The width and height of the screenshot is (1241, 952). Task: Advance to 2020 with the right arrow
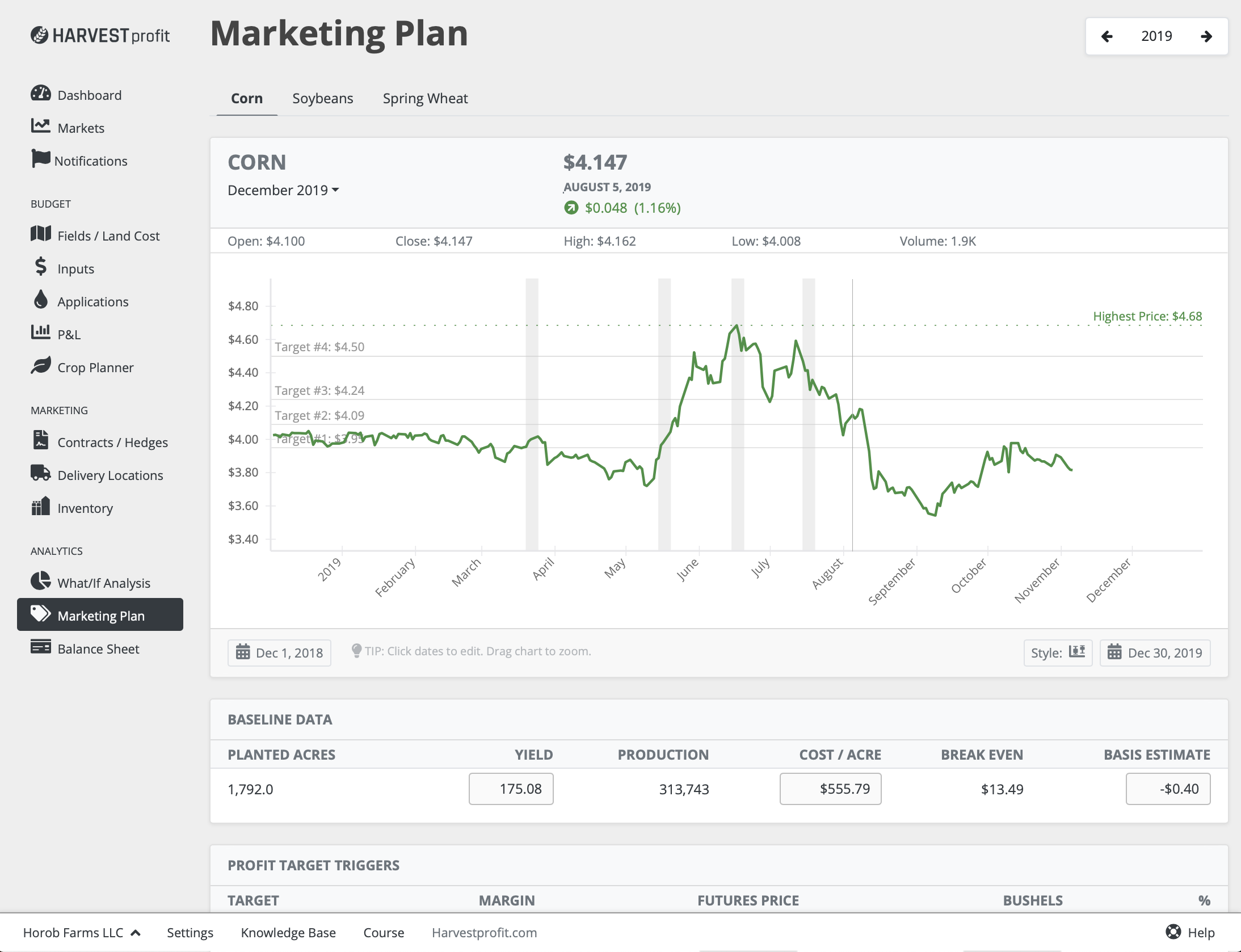(1206, 36)
